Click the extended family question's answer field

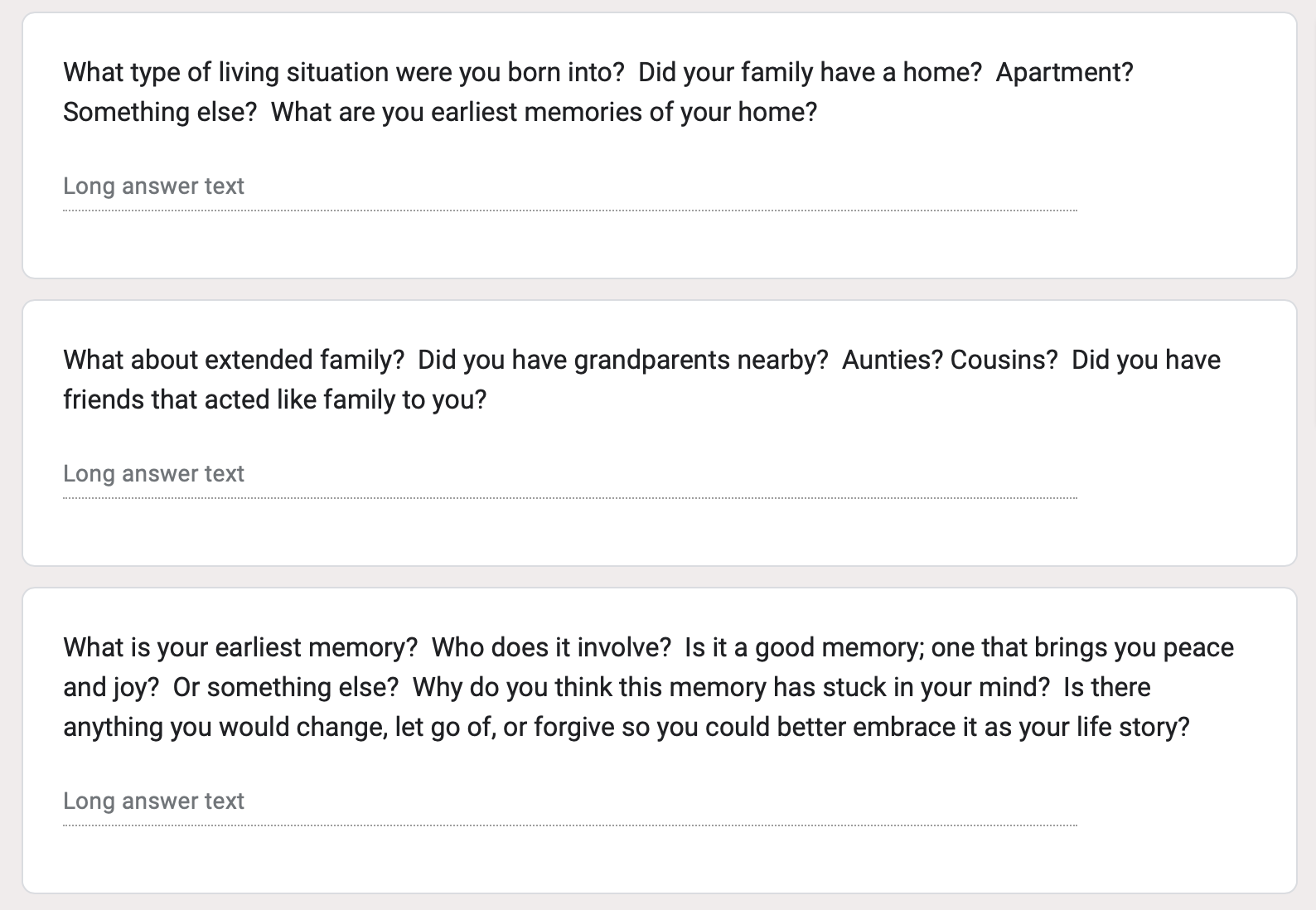(570, 474)
